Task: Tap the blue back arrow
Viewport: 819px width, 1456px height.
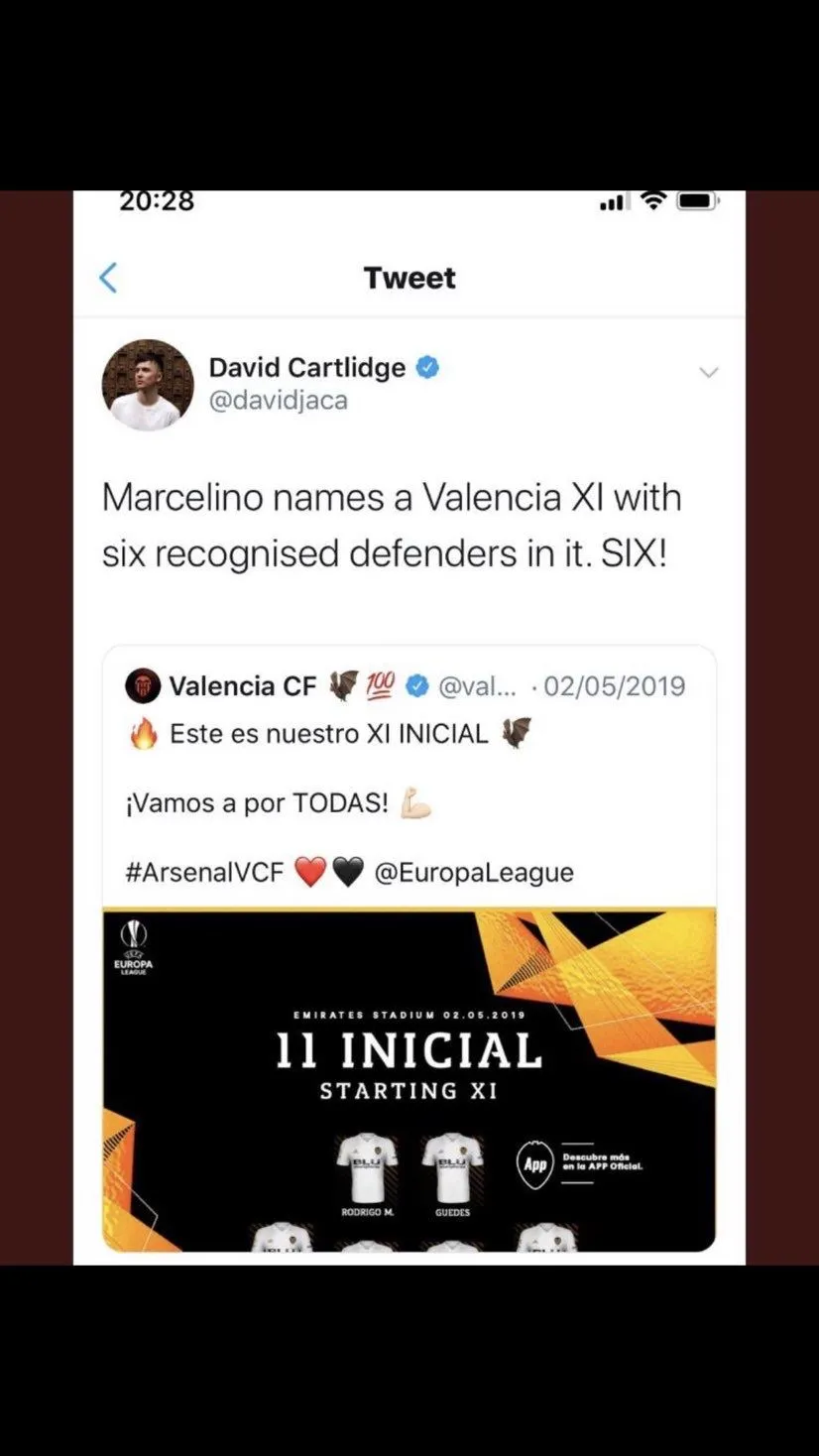Action: (108, 278)
